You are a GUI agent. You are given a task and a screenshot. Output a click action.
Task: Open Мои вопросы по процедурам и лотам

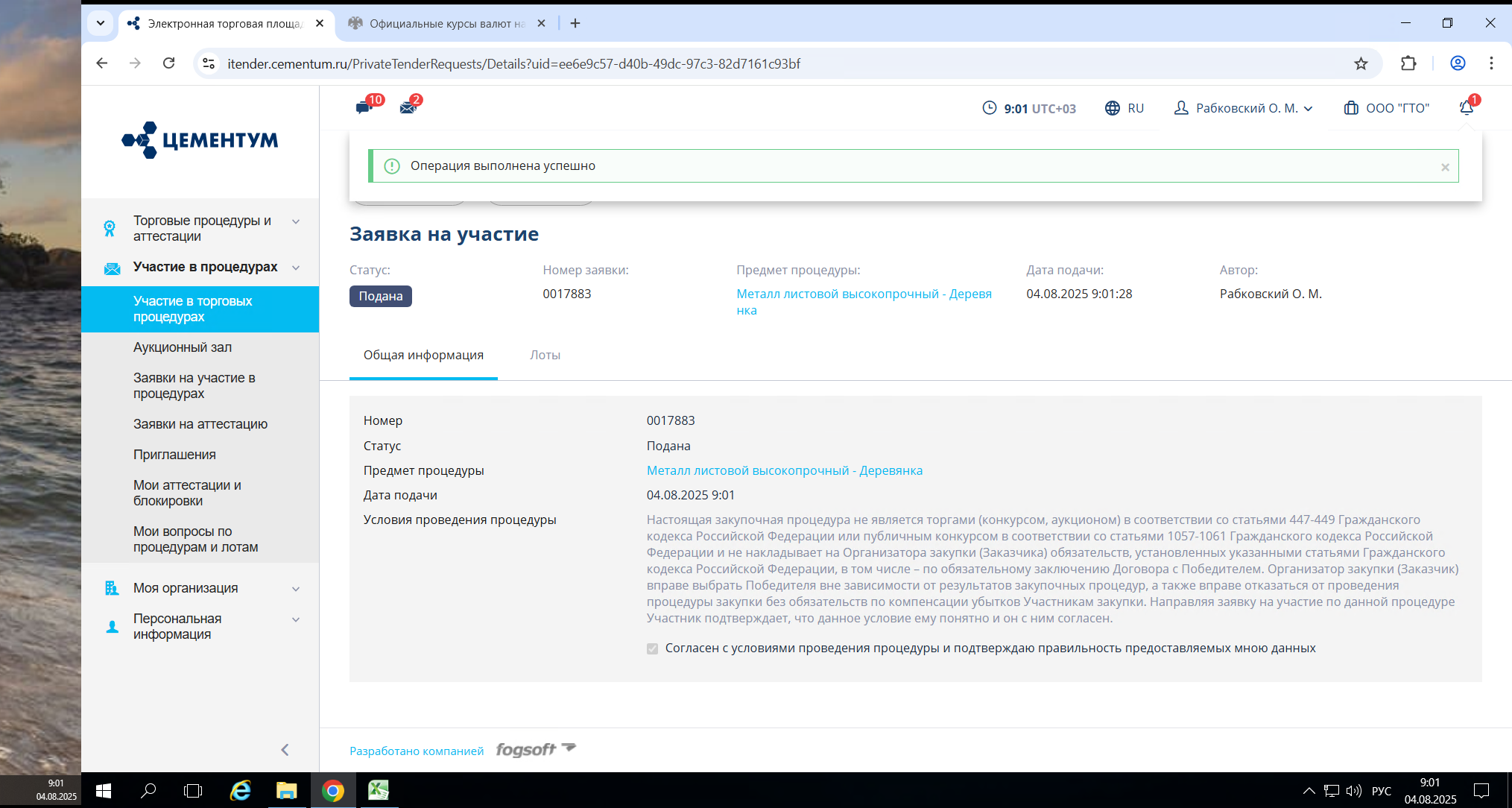[196, 539]
